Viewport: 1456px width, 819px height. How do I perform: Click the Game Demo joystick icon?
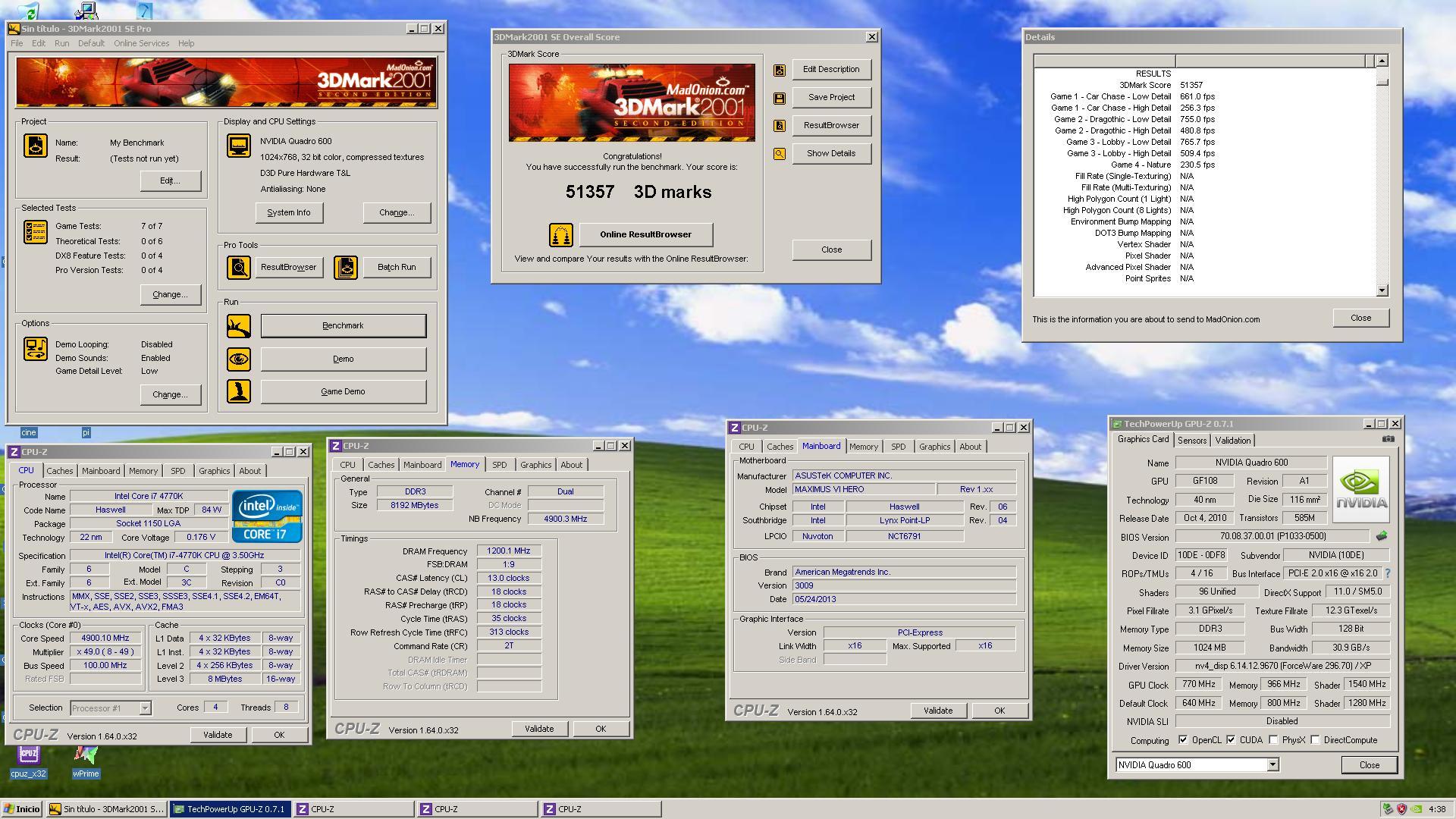[x=239, y=391]
